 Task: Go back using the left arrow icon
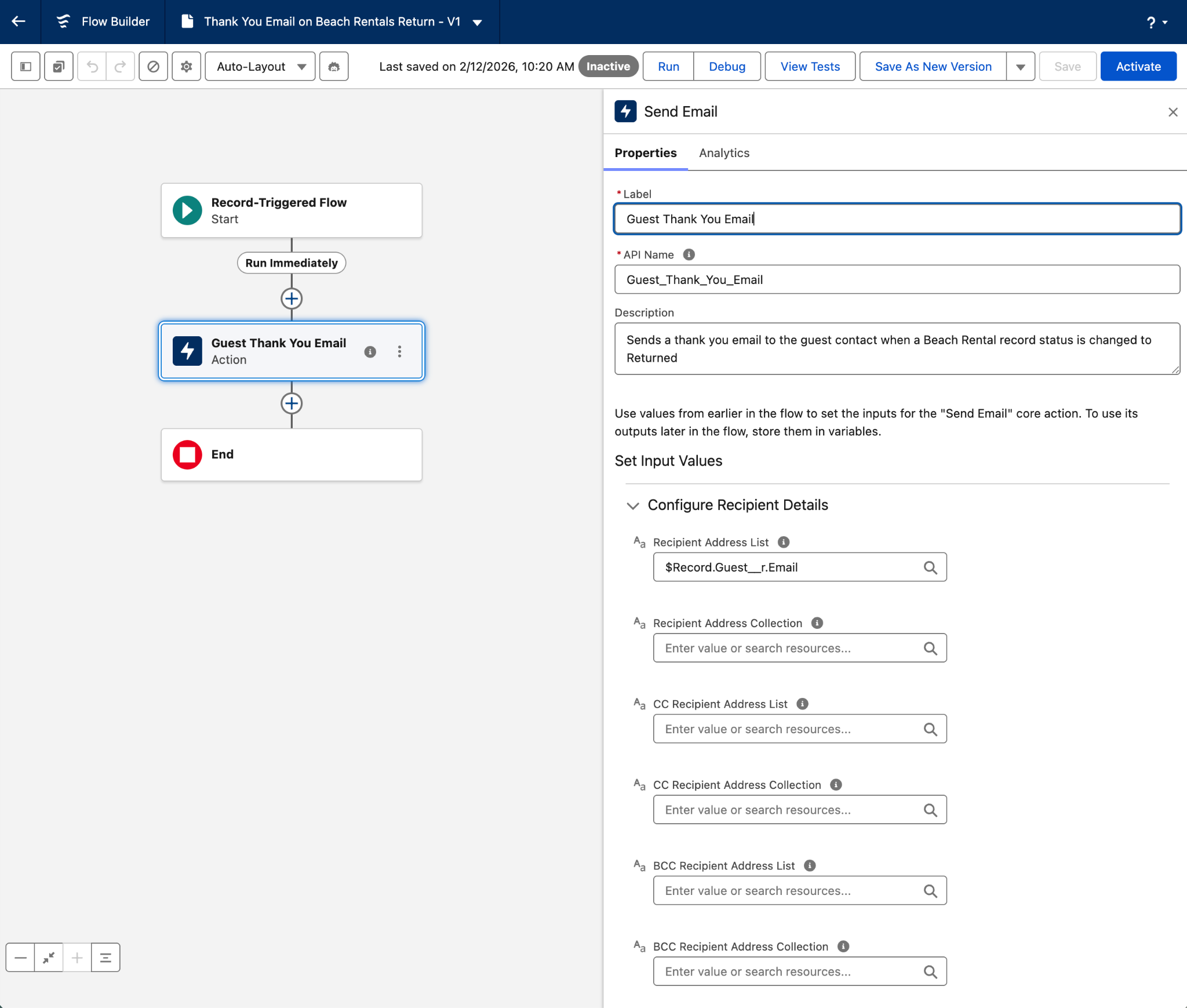(x=19, y=21)
